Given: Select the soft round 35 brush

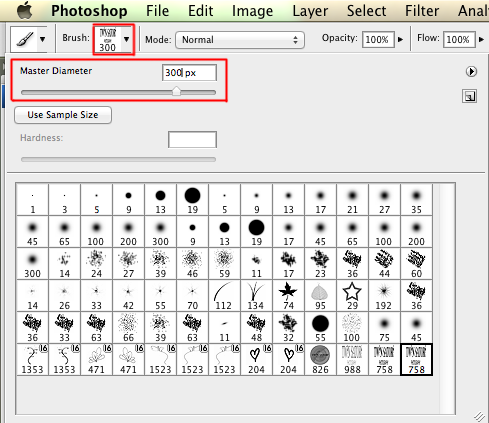Looking at the screenshot, I should 416,199.
